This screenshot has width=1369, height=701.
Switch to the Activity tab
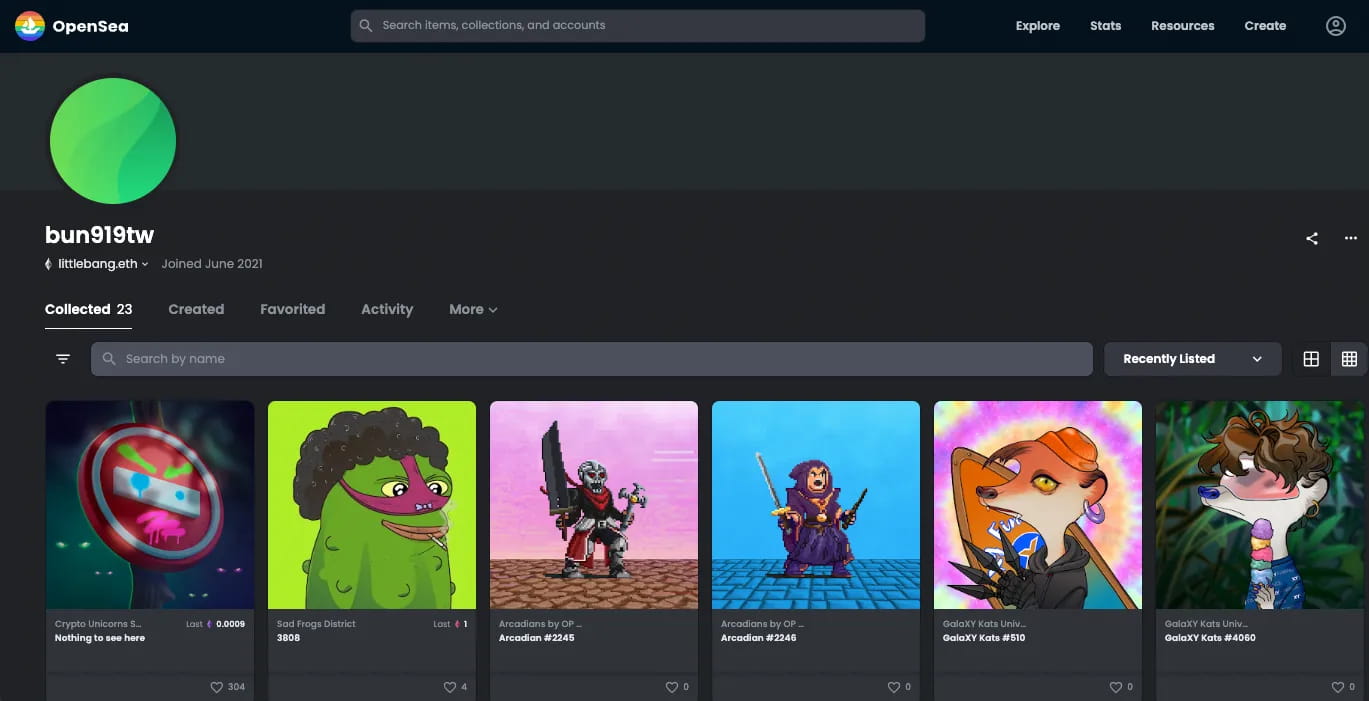click(x=387, y=310)
